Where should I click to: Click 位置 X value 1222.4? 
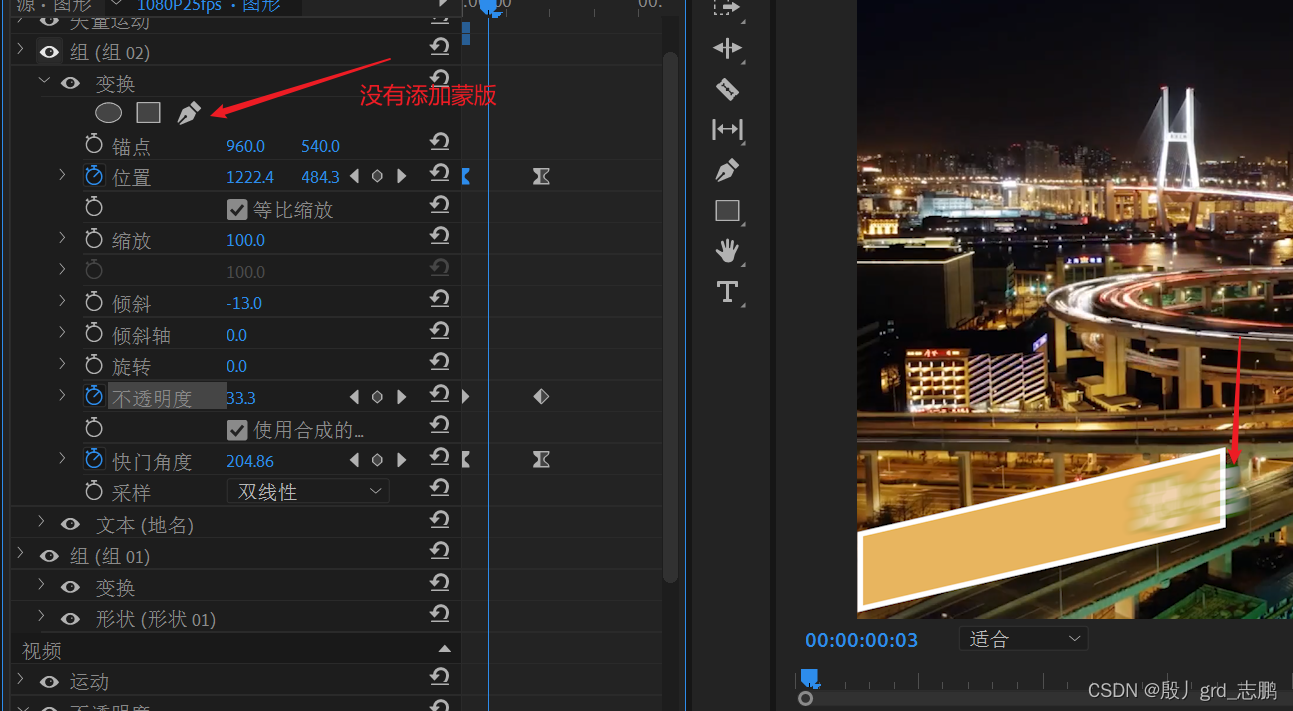coord(250,177)
